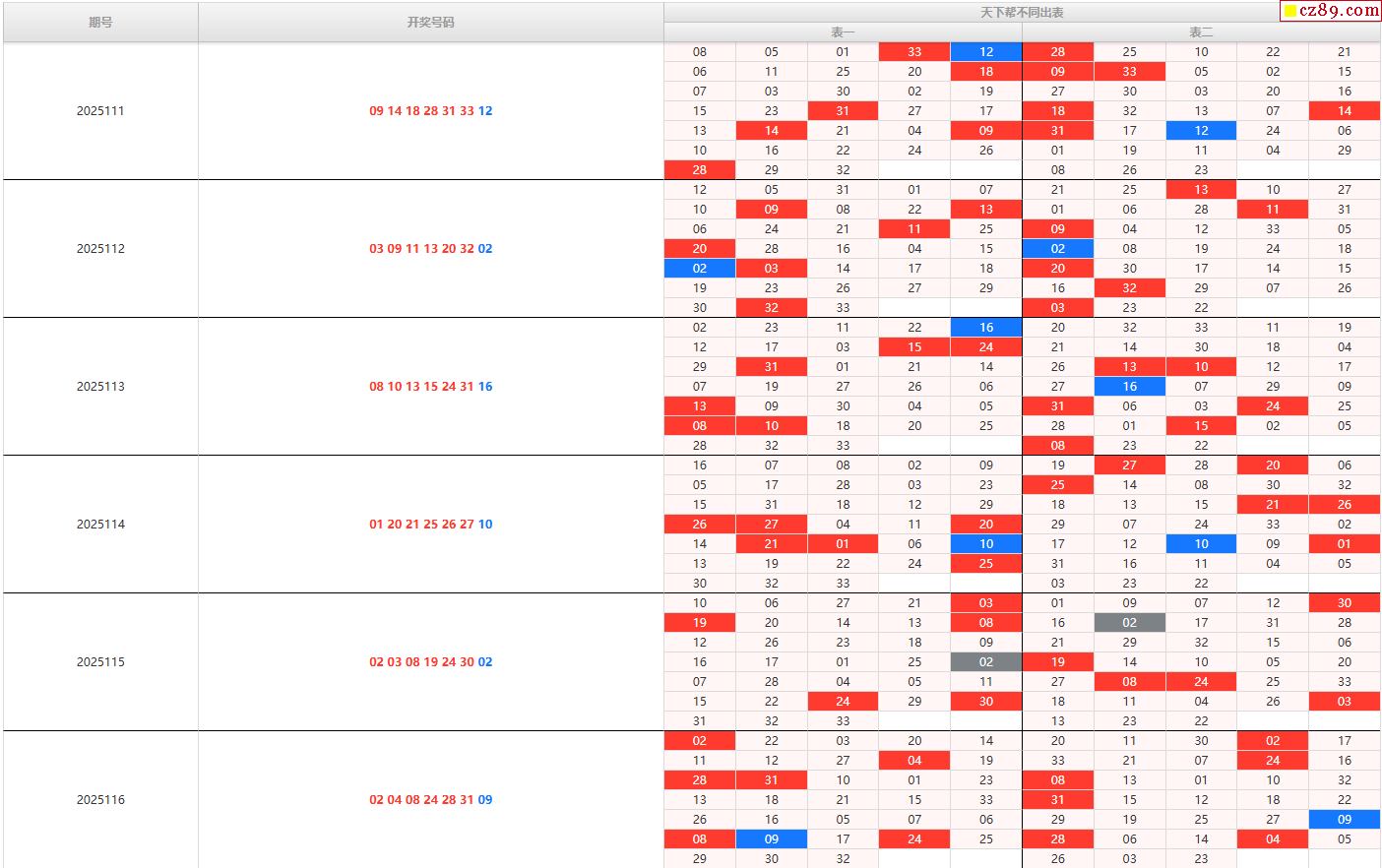Click winning numbers of issue 2025115
Viewport: 1382px width, 868px height.
click(x=430, y=662)
